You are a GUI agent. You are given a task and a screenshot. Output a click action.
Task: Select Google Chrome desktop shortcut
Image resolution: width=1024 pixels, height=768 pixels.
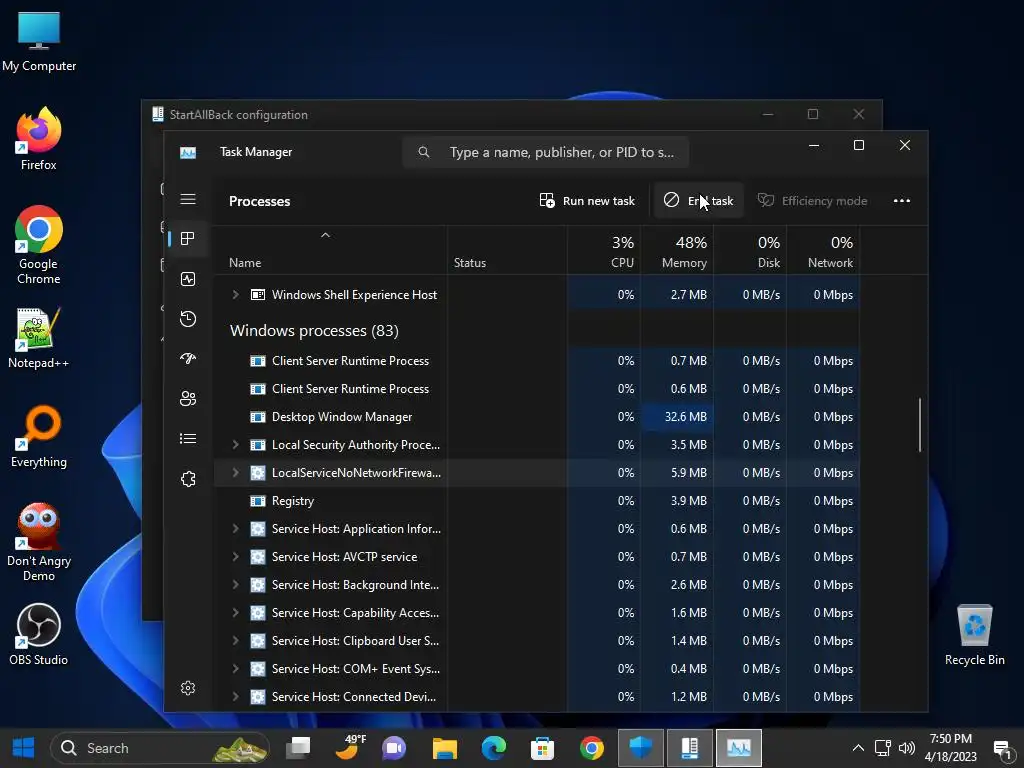tap(39, 246)
